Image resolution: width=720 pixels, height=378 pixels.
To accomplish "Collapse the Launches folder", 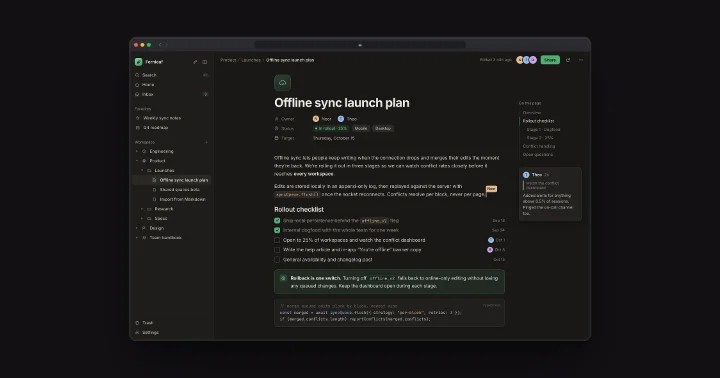I will click(142, 170).
